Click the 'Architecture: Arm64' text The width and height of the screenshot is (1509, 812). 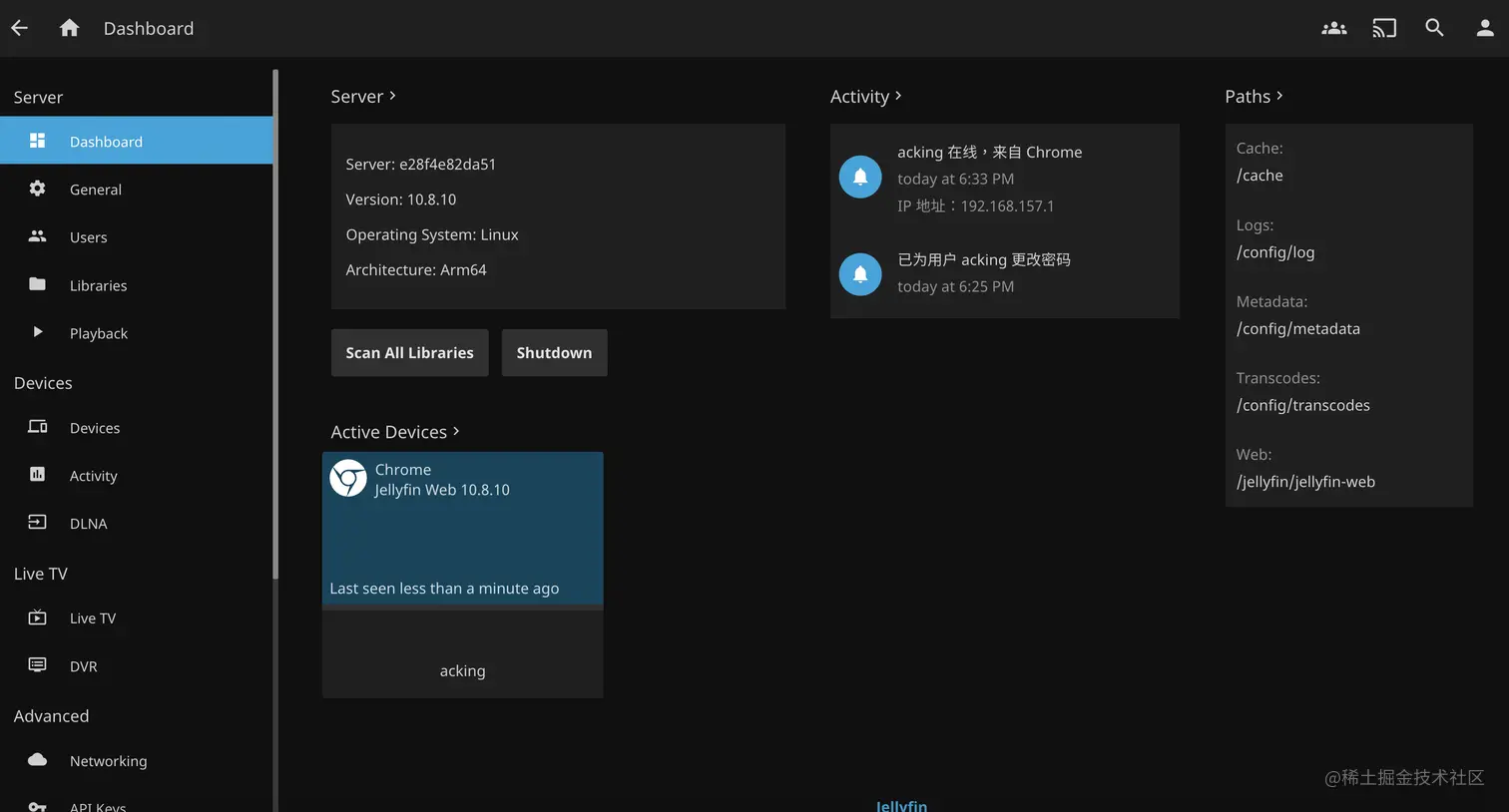[x=416, y=269]
